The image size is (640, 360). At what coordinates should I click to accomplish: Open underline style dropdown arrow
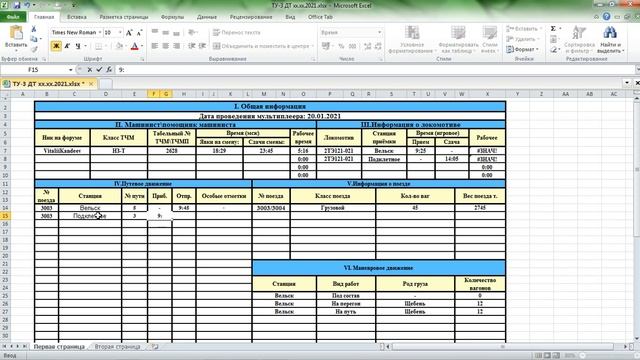coord(85,46)
